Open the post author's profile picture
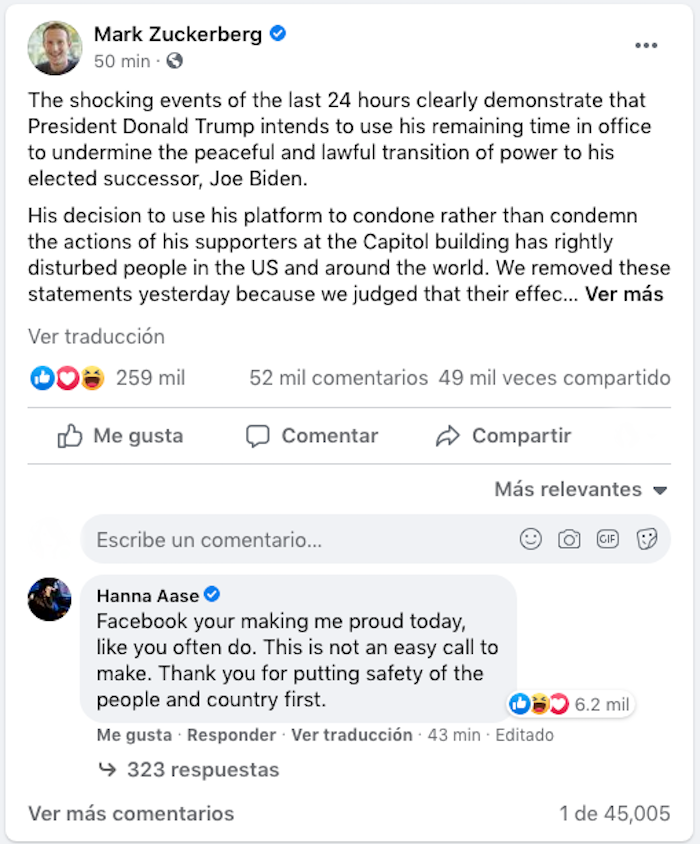 (x=54, y=47)
